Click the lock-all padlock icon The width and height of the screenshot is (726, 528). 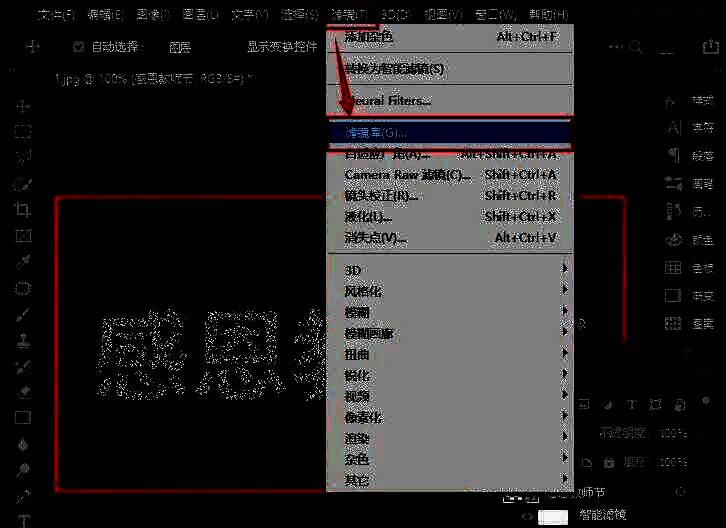(x=609, y=463)
